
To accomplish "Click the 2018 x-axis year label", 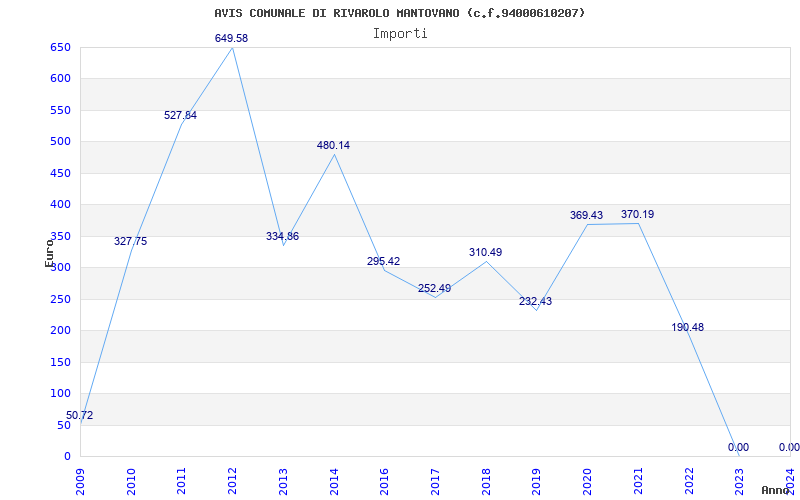I will [x=486, y=481].
